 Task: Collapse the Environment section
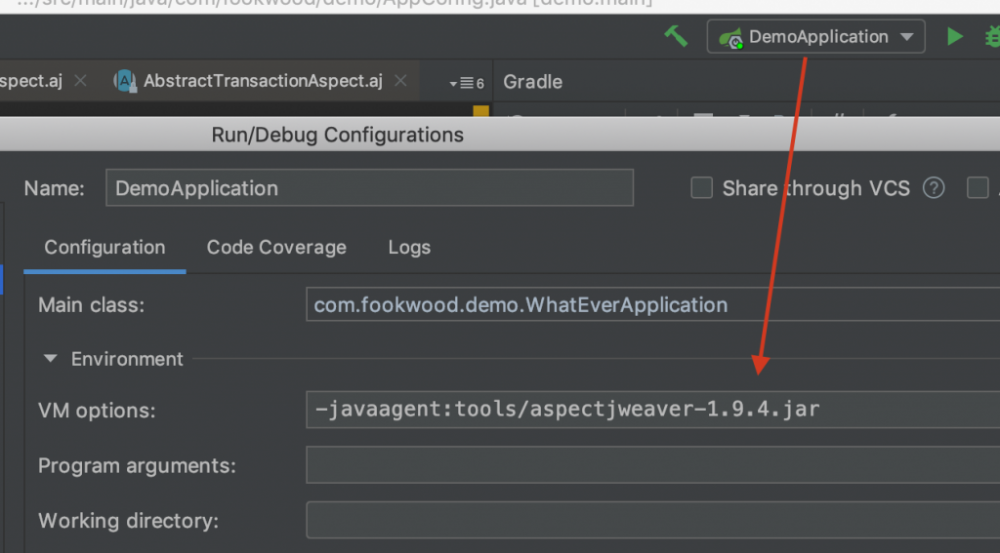click(51, 359)
